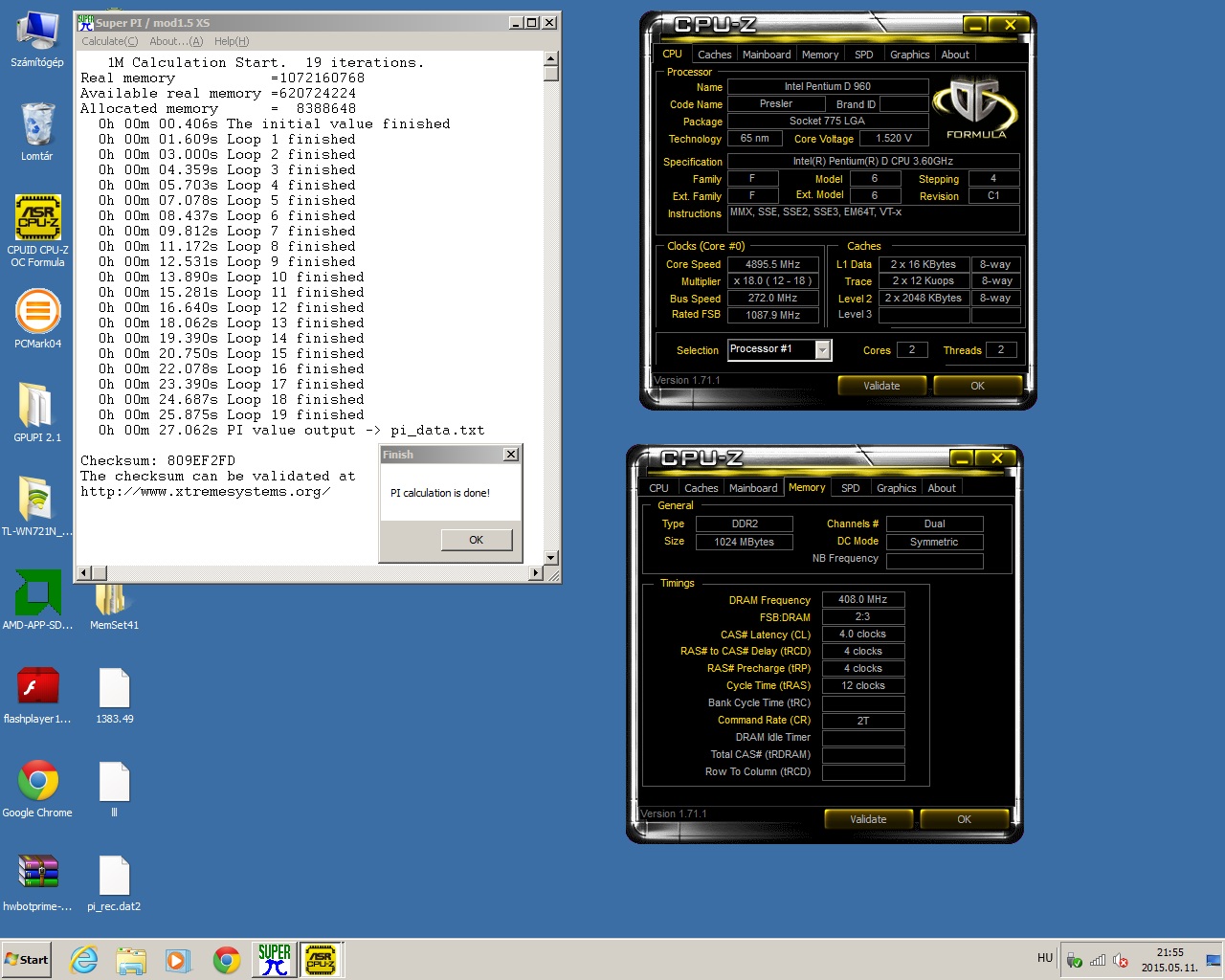Close the lower CPU-Z Memory window
This screenshot has width=1225, height=980.
coord(996,458)
